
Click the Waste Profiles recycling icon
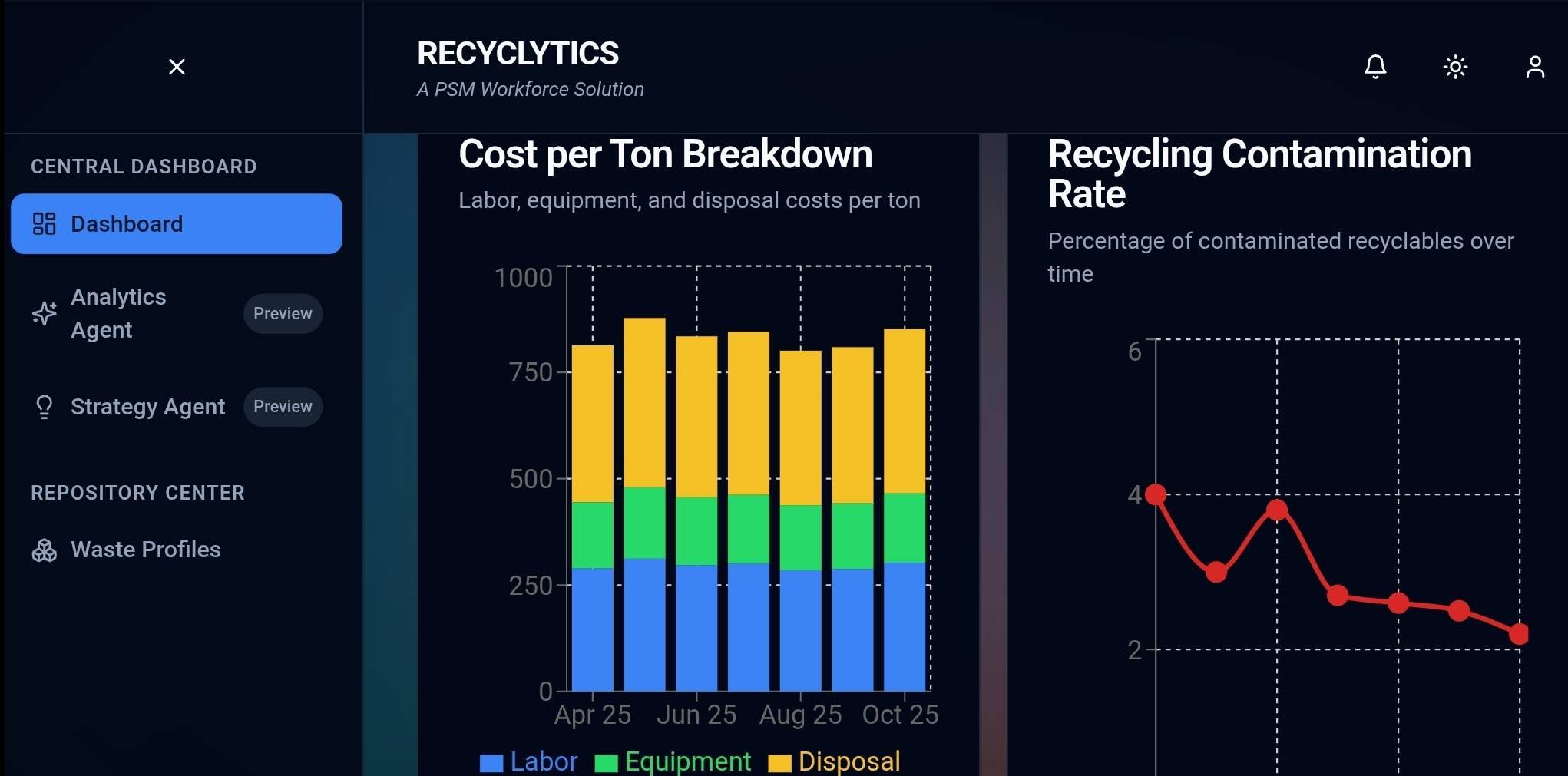click(x=44, y=550)
